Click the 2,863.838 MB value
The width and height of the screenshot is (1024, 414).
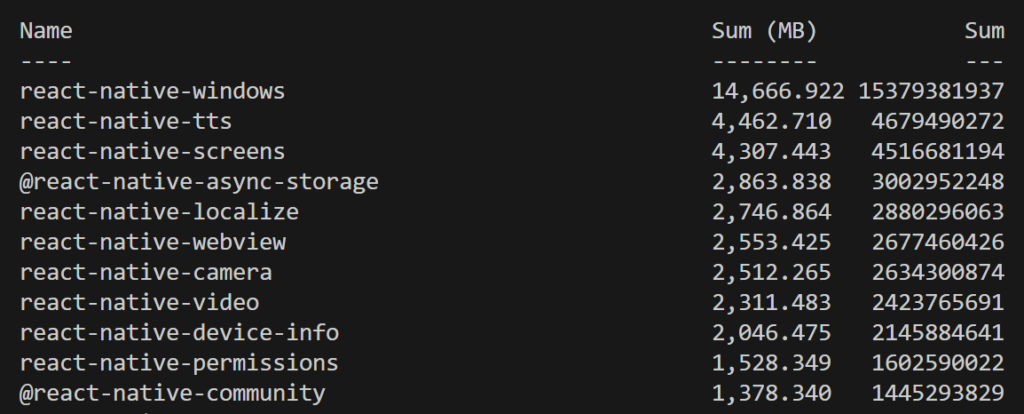pos(771,182)
